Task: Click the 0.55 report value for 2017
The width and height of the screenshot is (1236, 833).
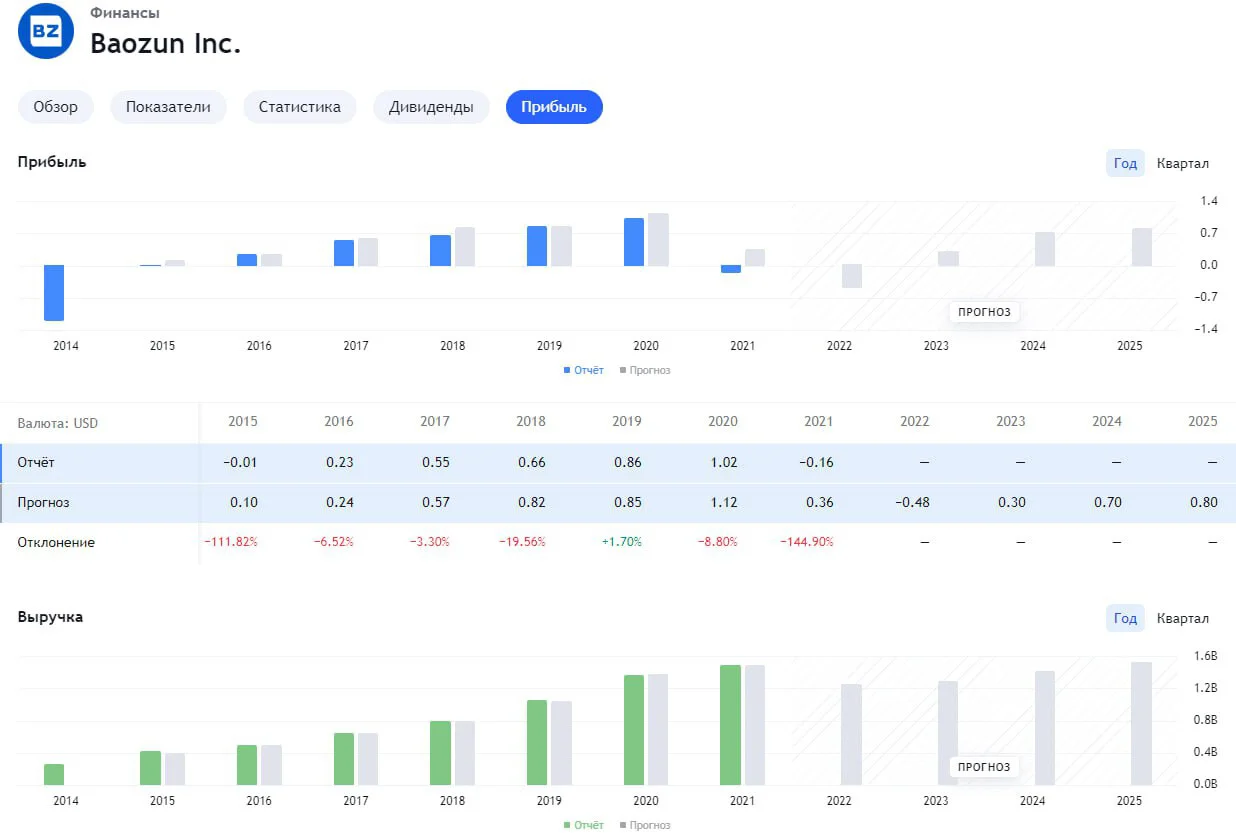Action: tap(435, 463)
